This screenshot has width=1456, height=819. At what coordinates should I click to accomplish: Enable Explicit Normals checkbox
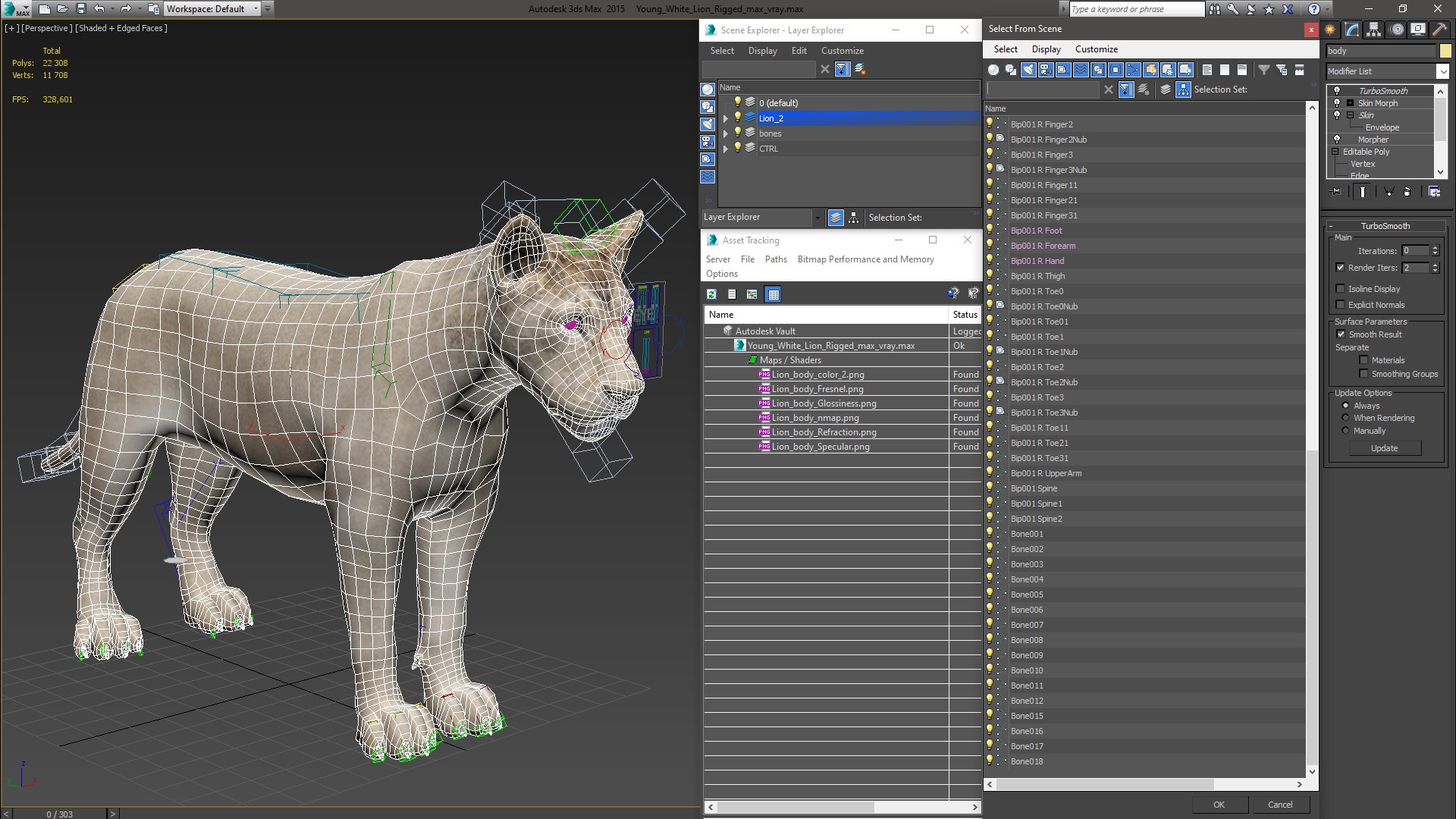1340,305
